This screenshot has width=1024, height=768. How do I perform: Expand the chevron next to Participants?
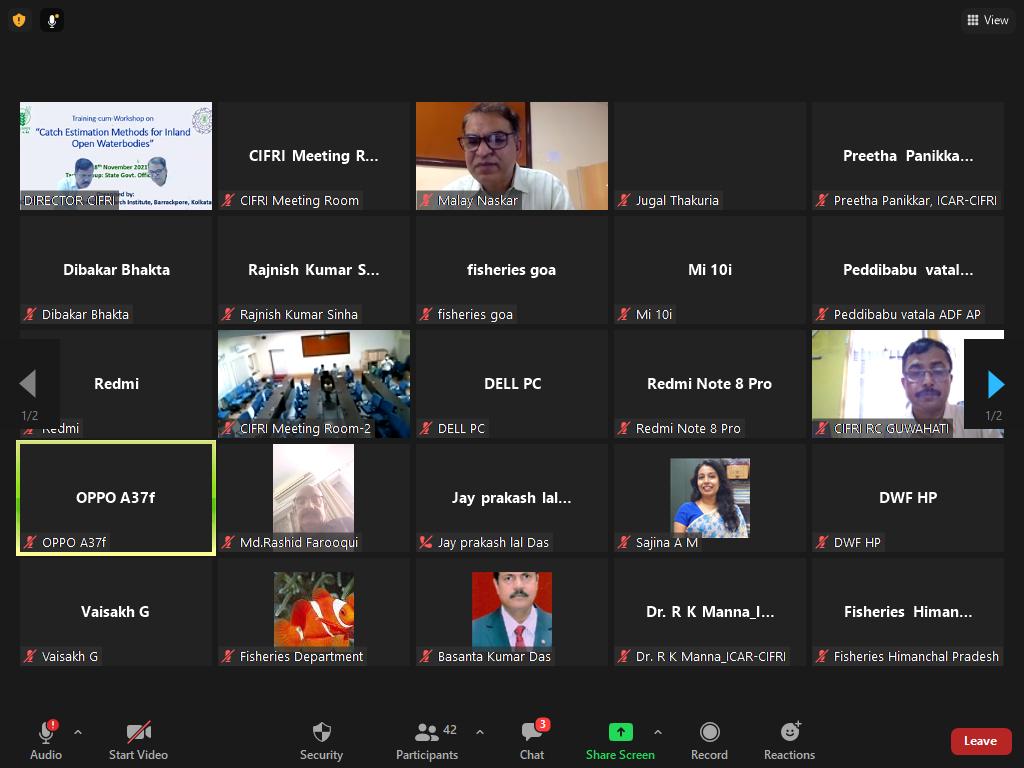click(x=480, y=732)
